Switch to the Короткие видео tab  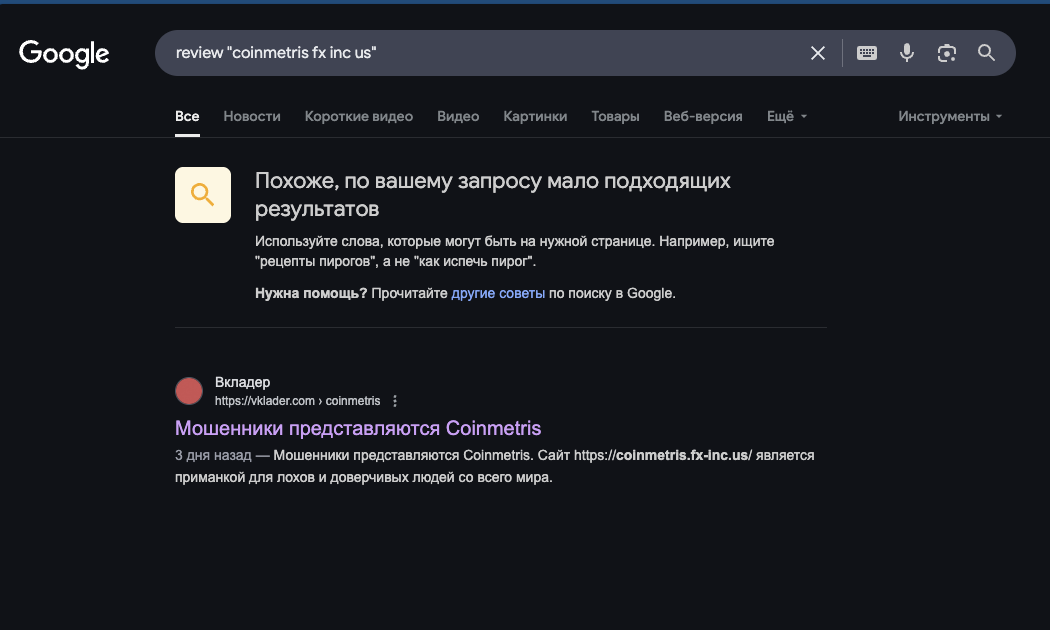coord(358,116)
